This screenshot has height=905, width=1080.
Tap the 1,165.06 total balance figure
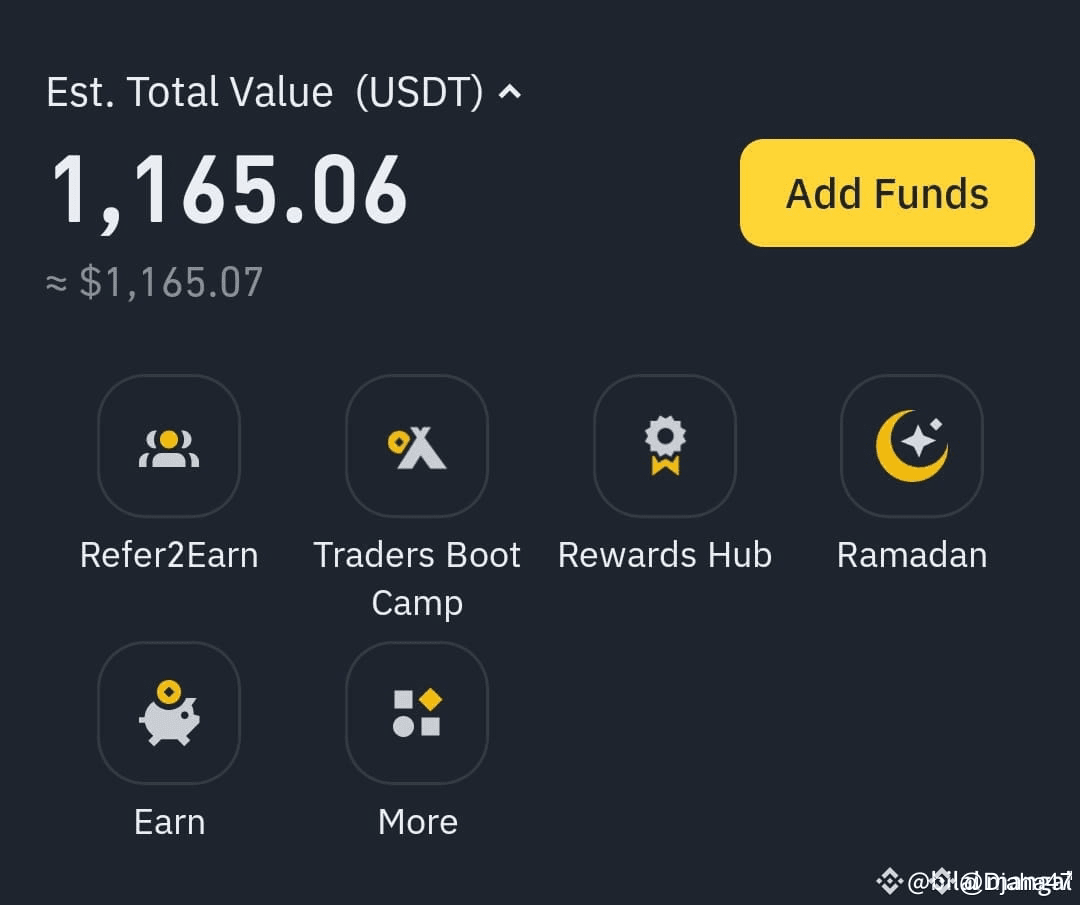(x=229, y=191)
